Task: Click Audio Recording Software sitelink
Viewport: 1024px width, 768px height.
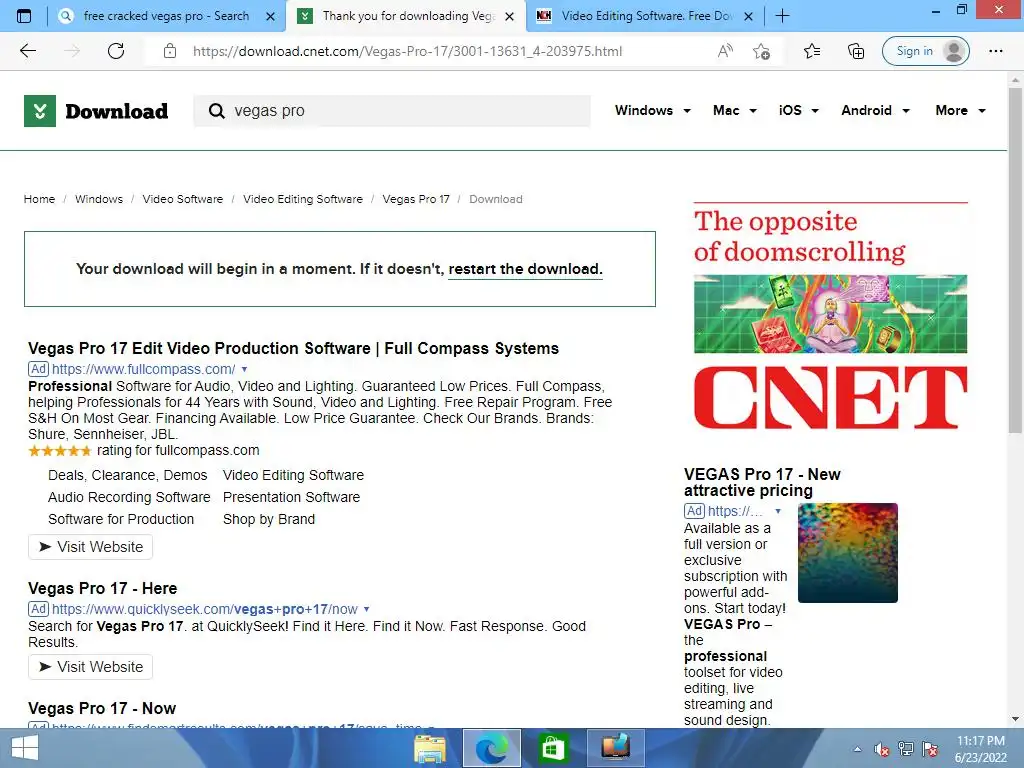Action: (129, 498)
